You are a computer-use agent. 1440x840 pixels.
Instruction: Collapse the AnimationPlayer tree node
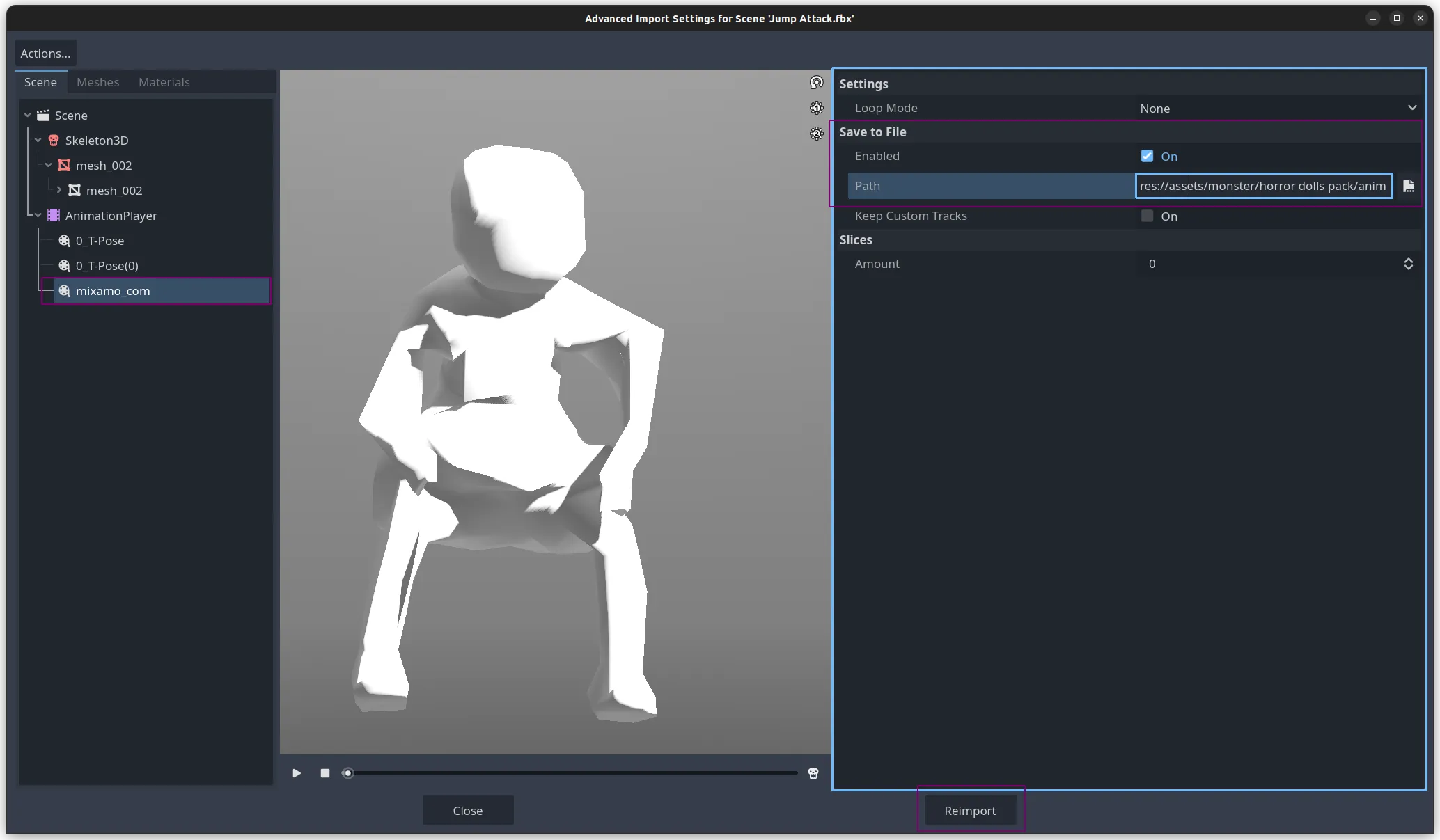pos(38,216)
